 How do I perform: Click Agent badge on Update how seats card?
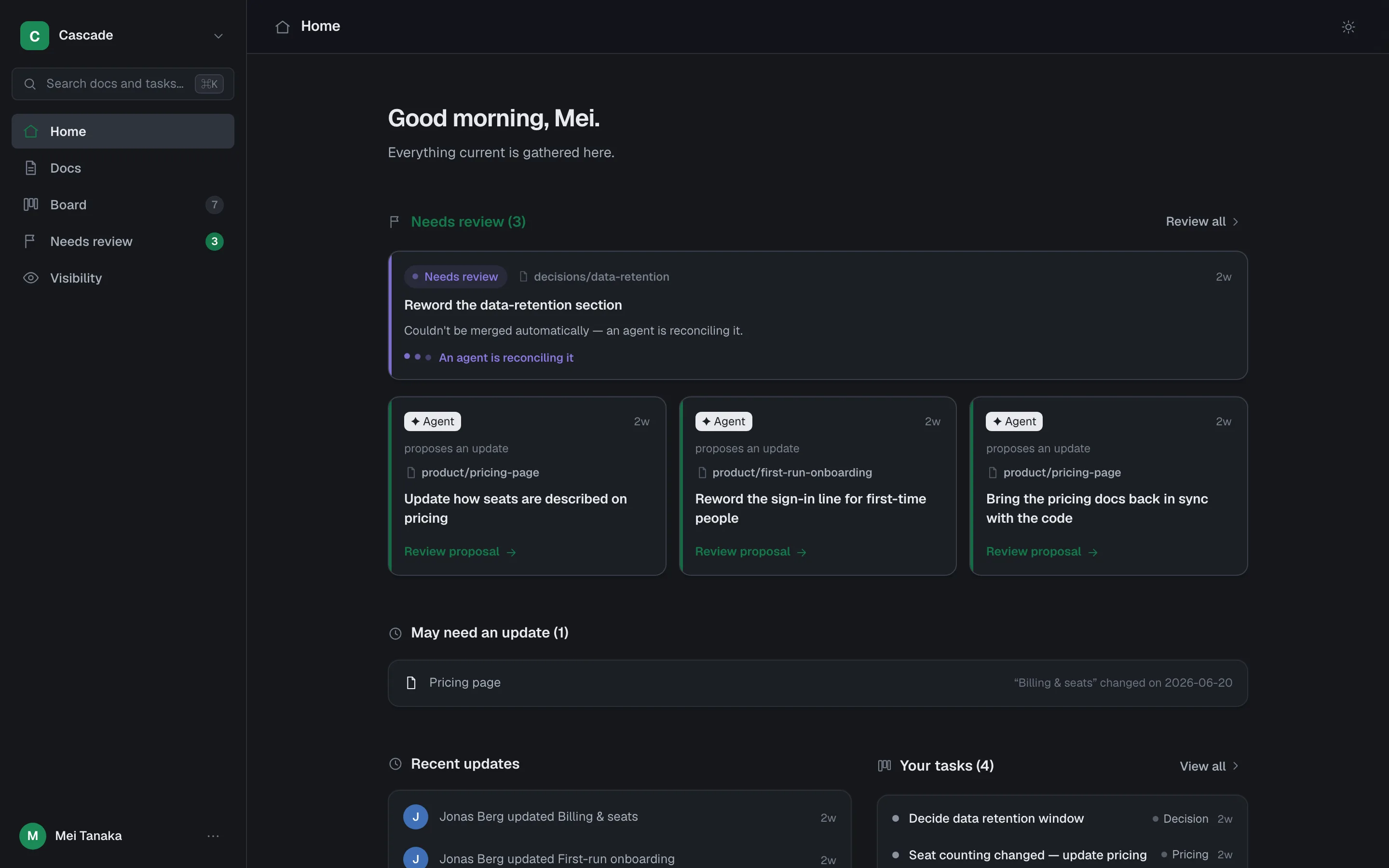pyautogui.click(x=433, y=421)
